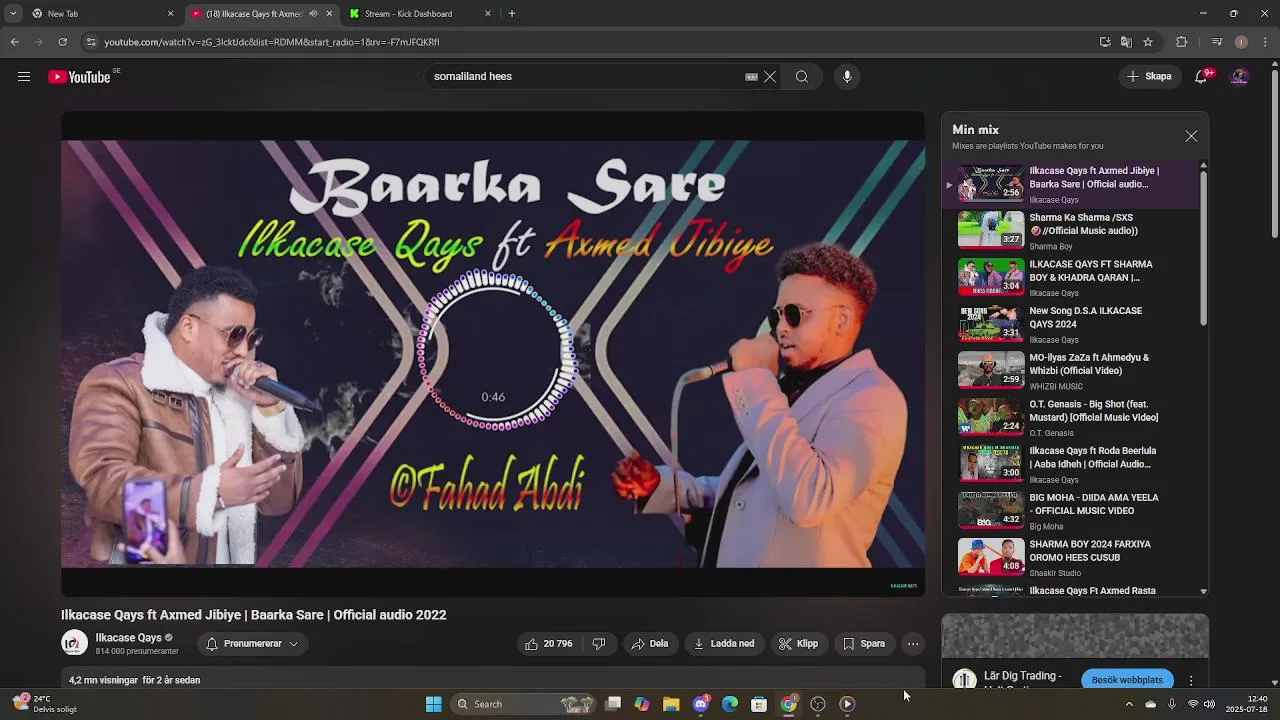Play Sharma Ka Sharma from the mix

tap(1070, 230)
